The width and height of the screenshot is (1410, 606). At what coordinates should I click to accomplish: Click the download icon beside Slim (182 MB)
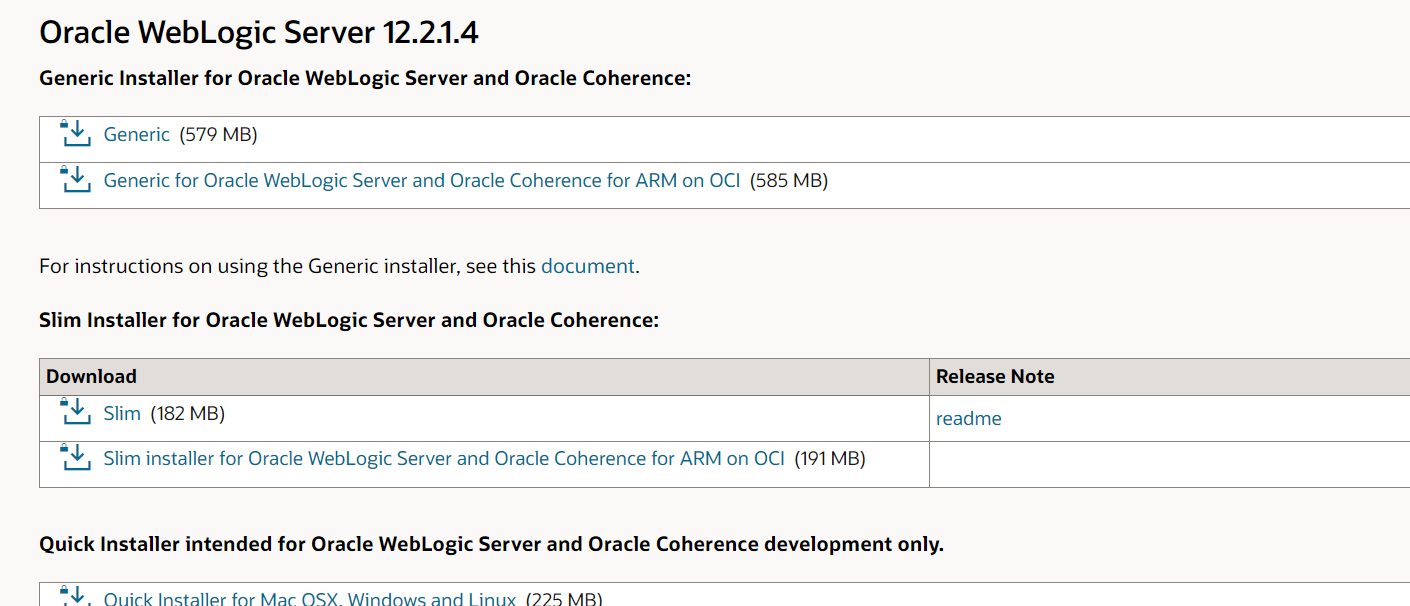76,411
